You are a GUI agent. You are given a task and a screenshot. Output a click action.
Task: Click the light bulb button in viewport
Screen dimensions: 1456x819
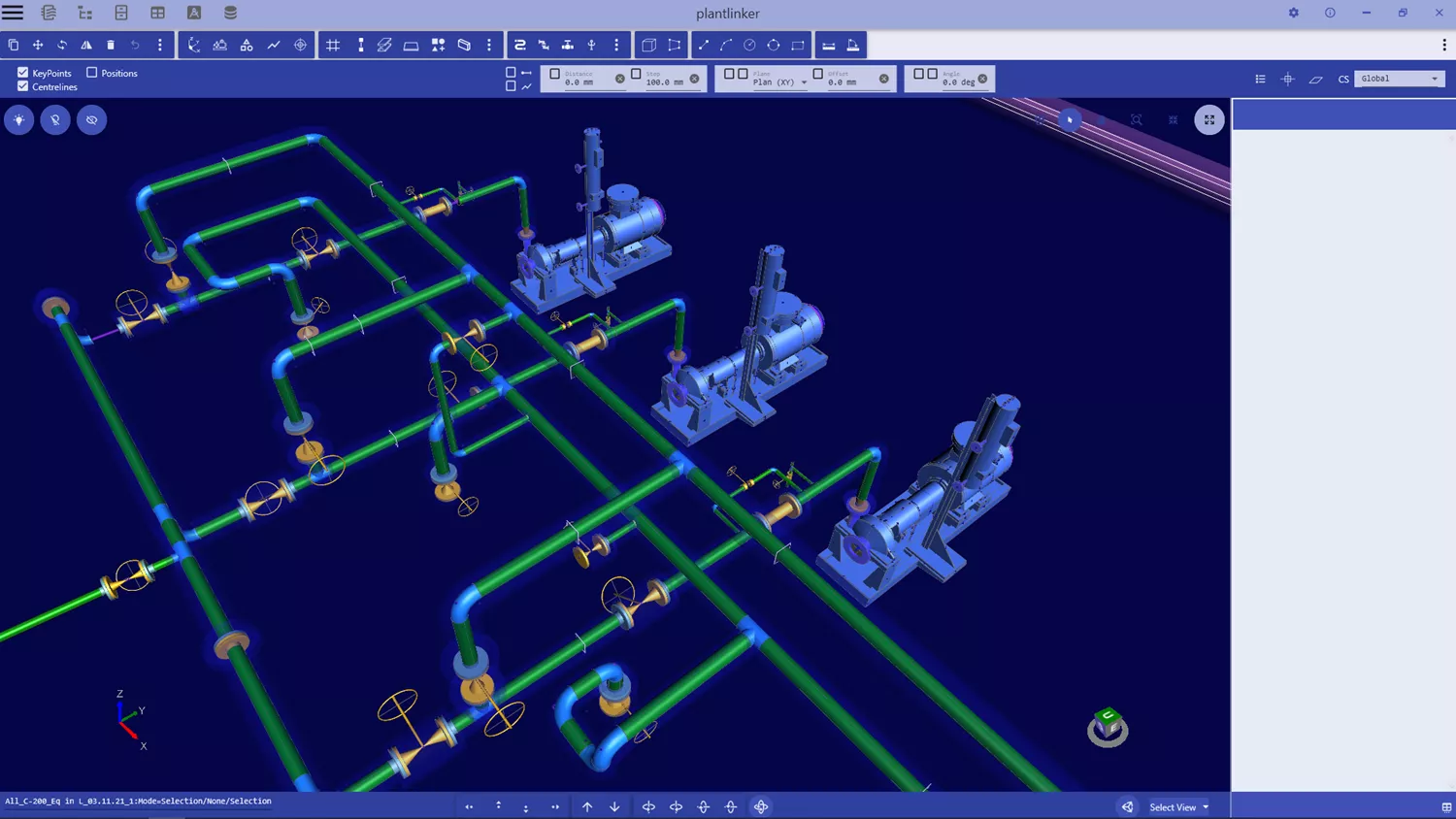click(x=18, y=120)
